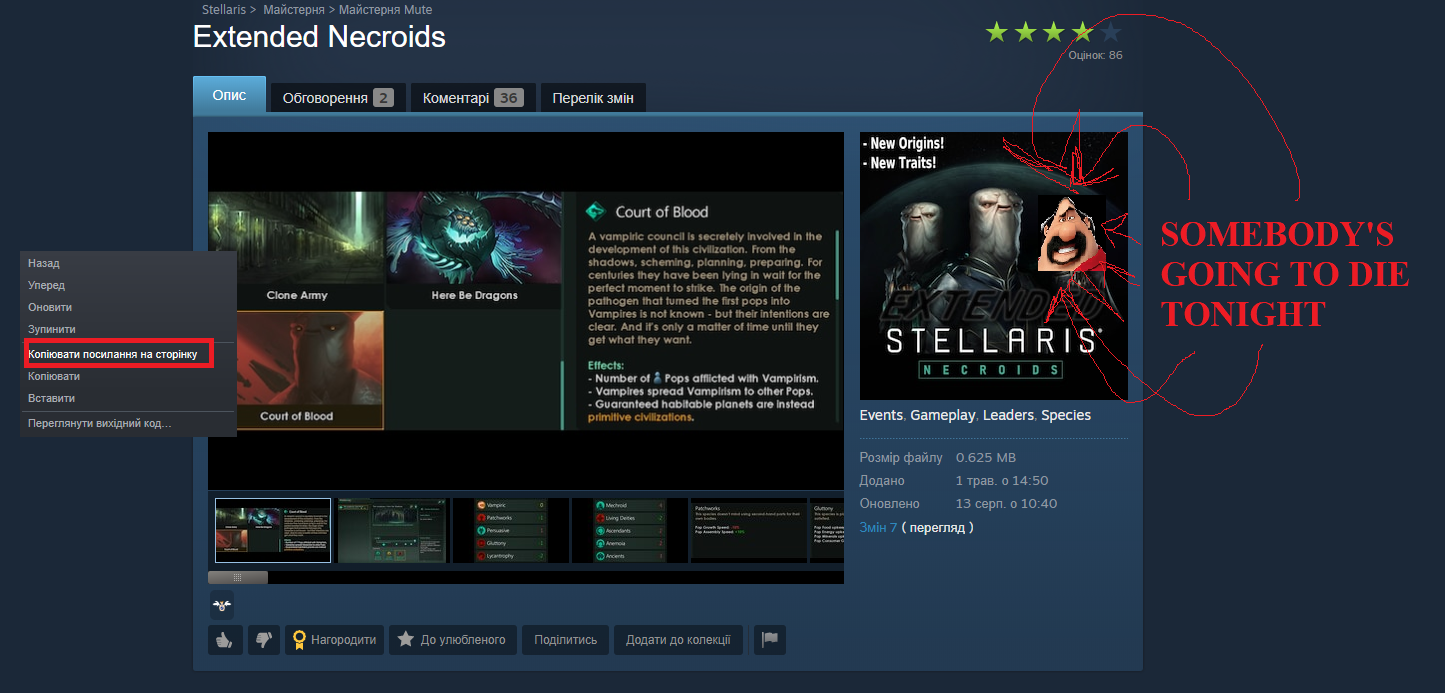Image resolution: width=1445 pixels, height=693 pixels.
Task: Click the Leaders tag link
Action: pyautogui.click(x=1008, y=415)
